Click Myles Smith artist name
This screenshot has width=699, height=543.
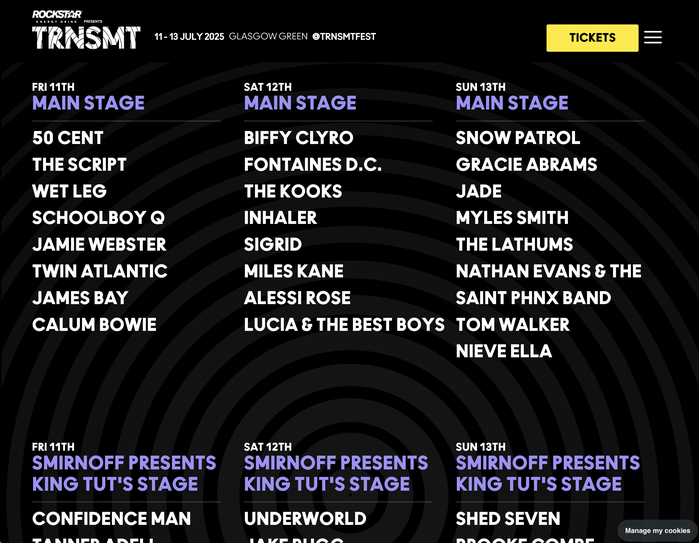[512, 218]
